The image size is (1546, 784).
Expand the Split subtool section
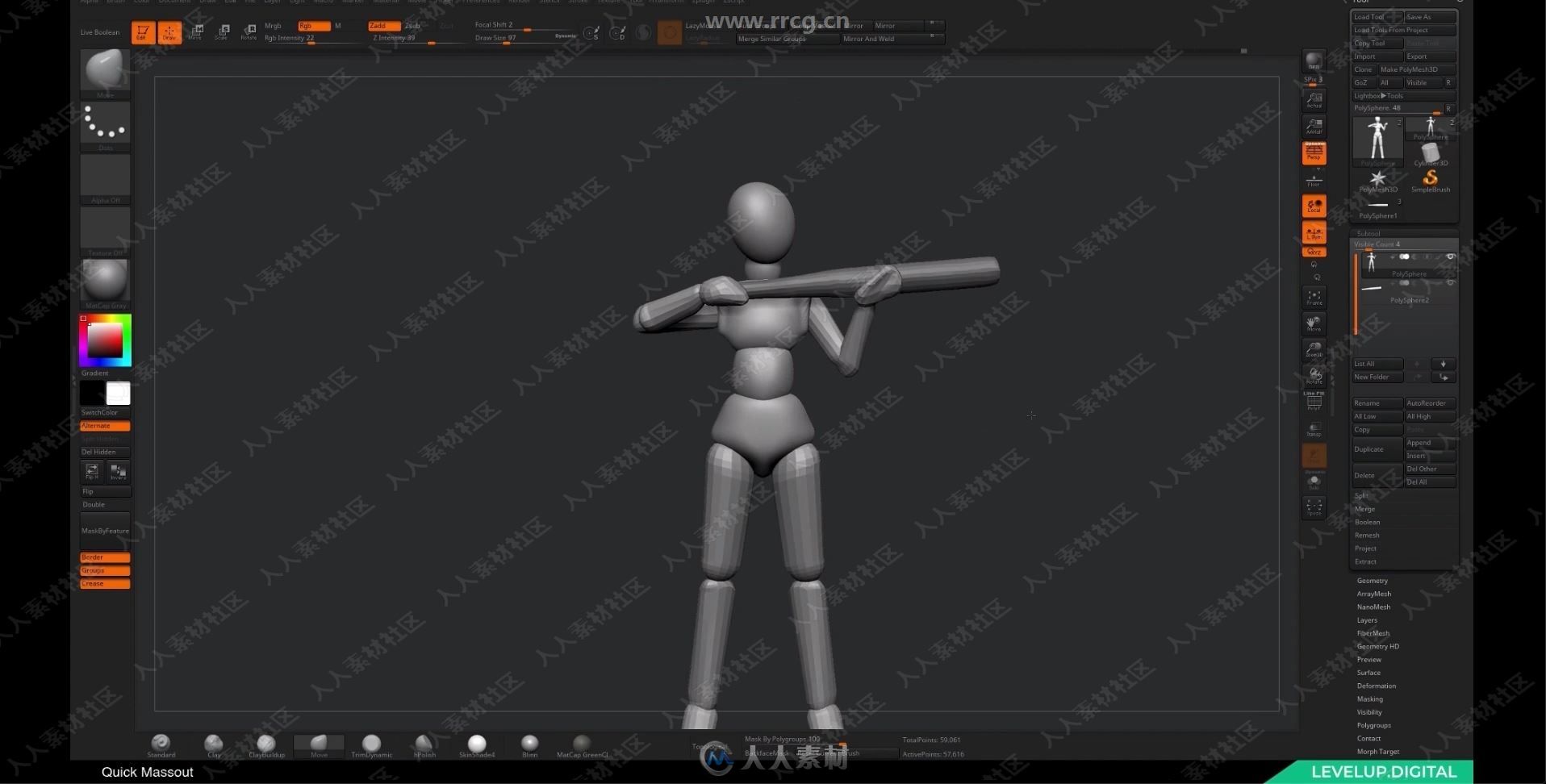pos(1362,496)
